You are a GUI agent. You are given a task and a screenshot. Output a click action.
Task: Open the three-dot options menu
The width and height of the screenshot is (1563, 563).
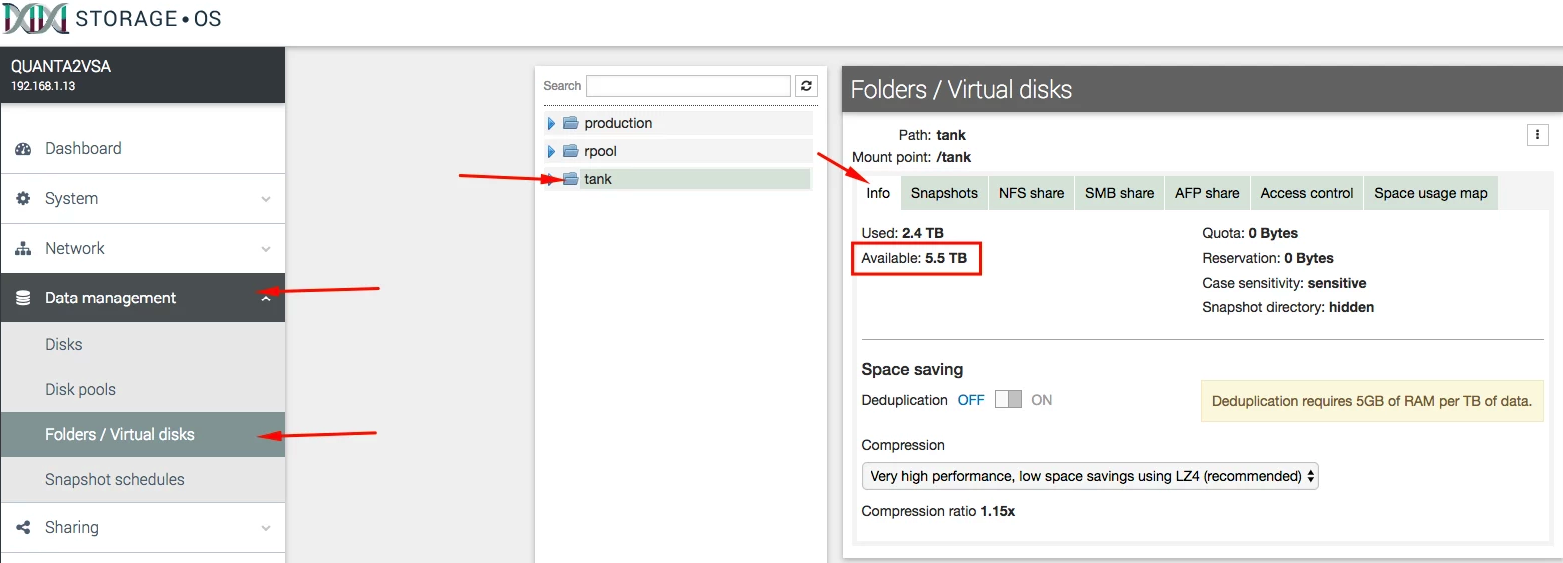(1537, 134)
